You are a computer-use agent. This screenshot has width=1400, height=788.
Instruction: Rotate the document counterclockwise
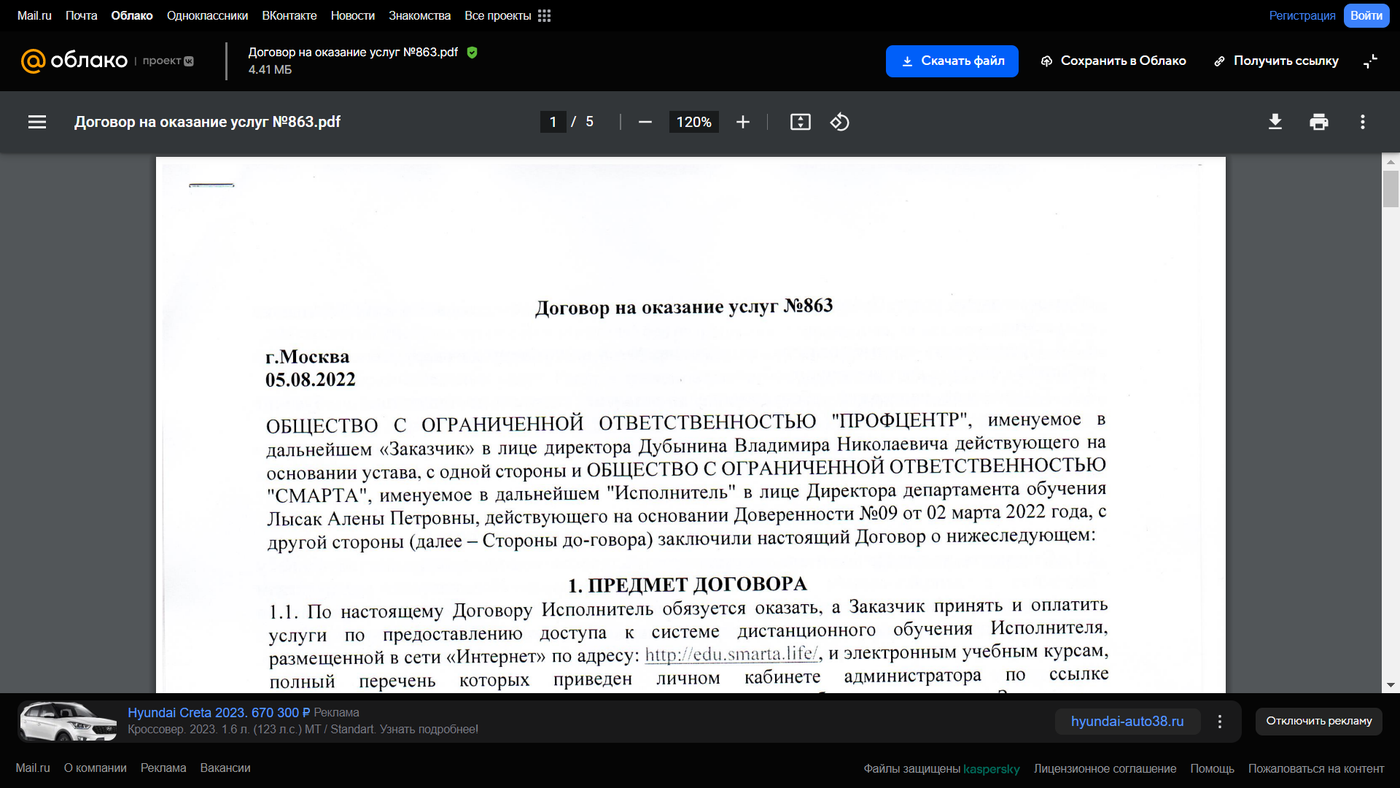(x=840, y=122)
